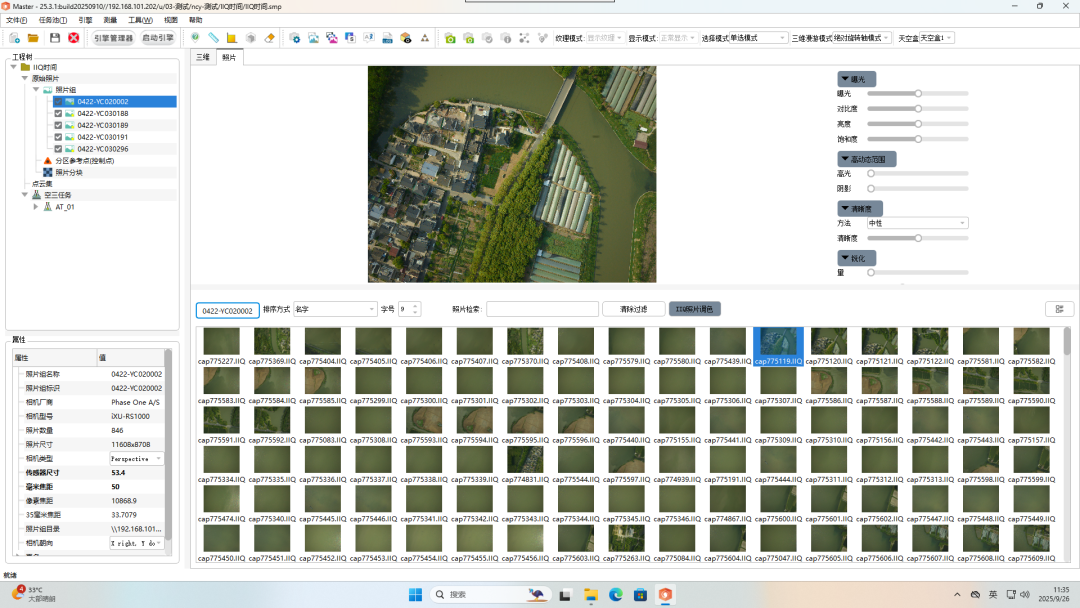Viewport: 1080px width, 608px height.
Task: Expand the AT_01 tree node
Action: click(x=36, y=207)
